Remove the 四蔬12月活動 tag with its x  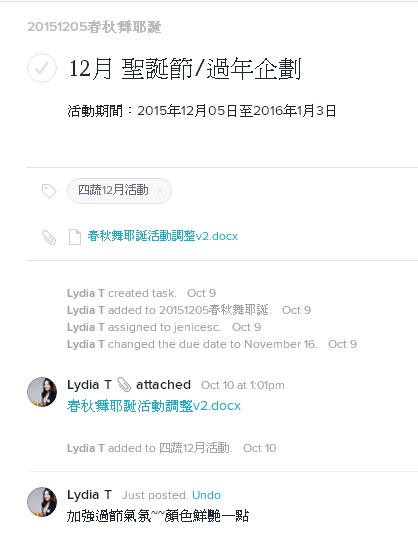point(160,191)
